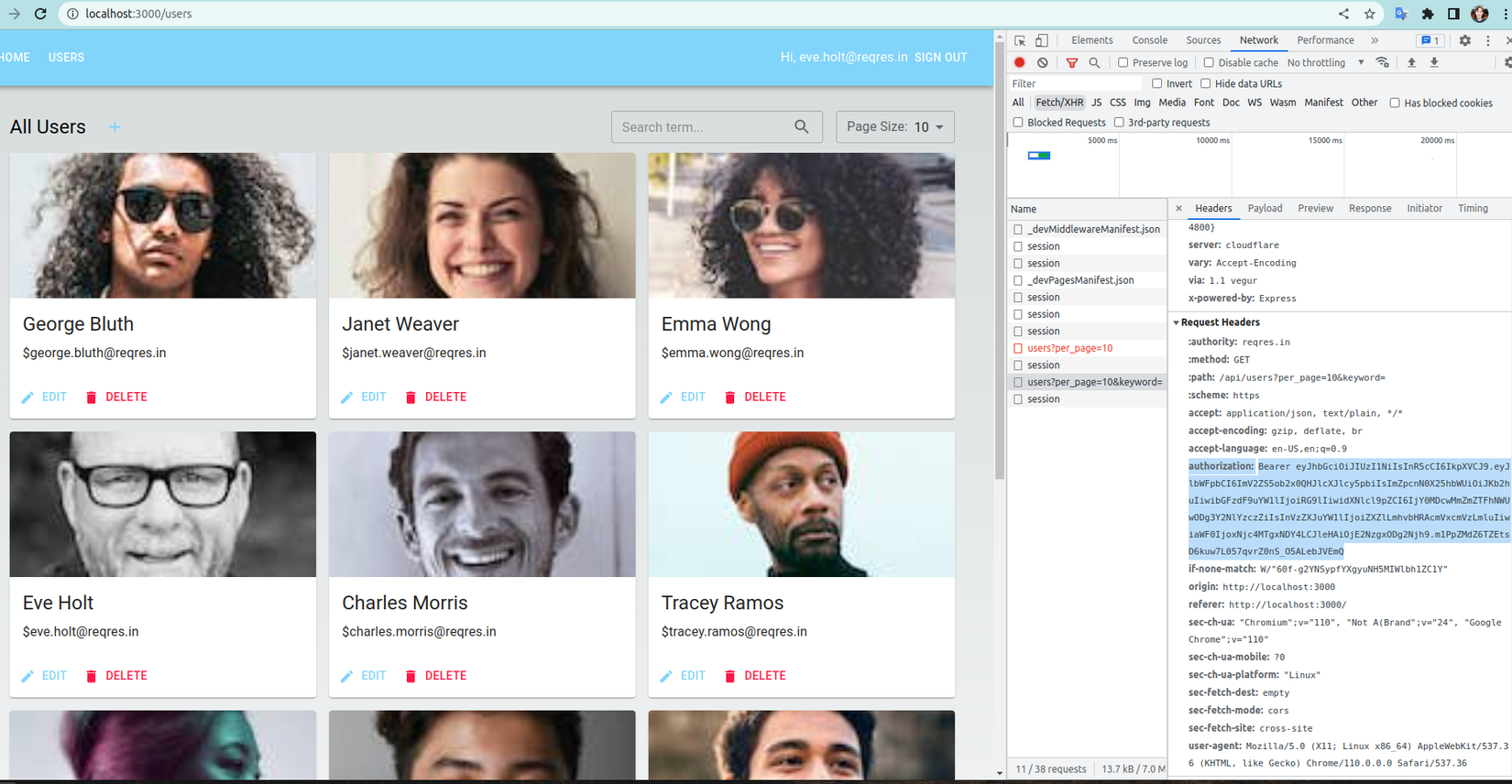This screenshot has width=1512, height=784.
Task: Click the SIGN OUT button
Action: [x=940, y=57]
